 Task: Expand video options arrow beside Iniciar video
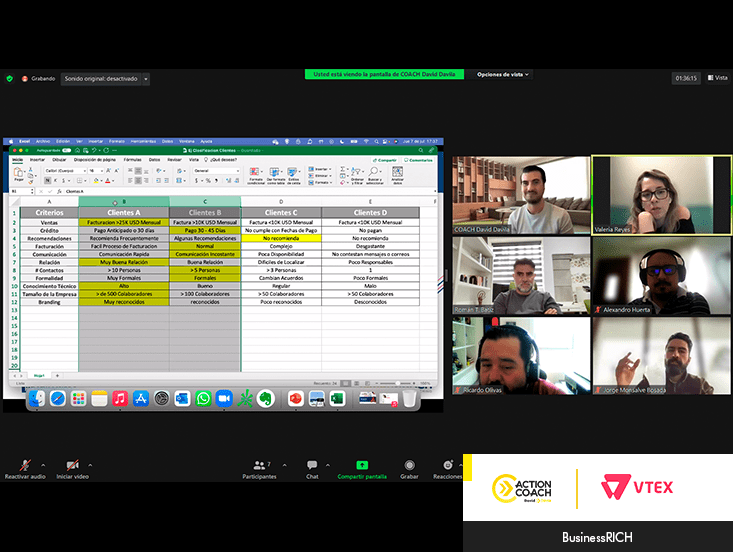coord(91,464)
